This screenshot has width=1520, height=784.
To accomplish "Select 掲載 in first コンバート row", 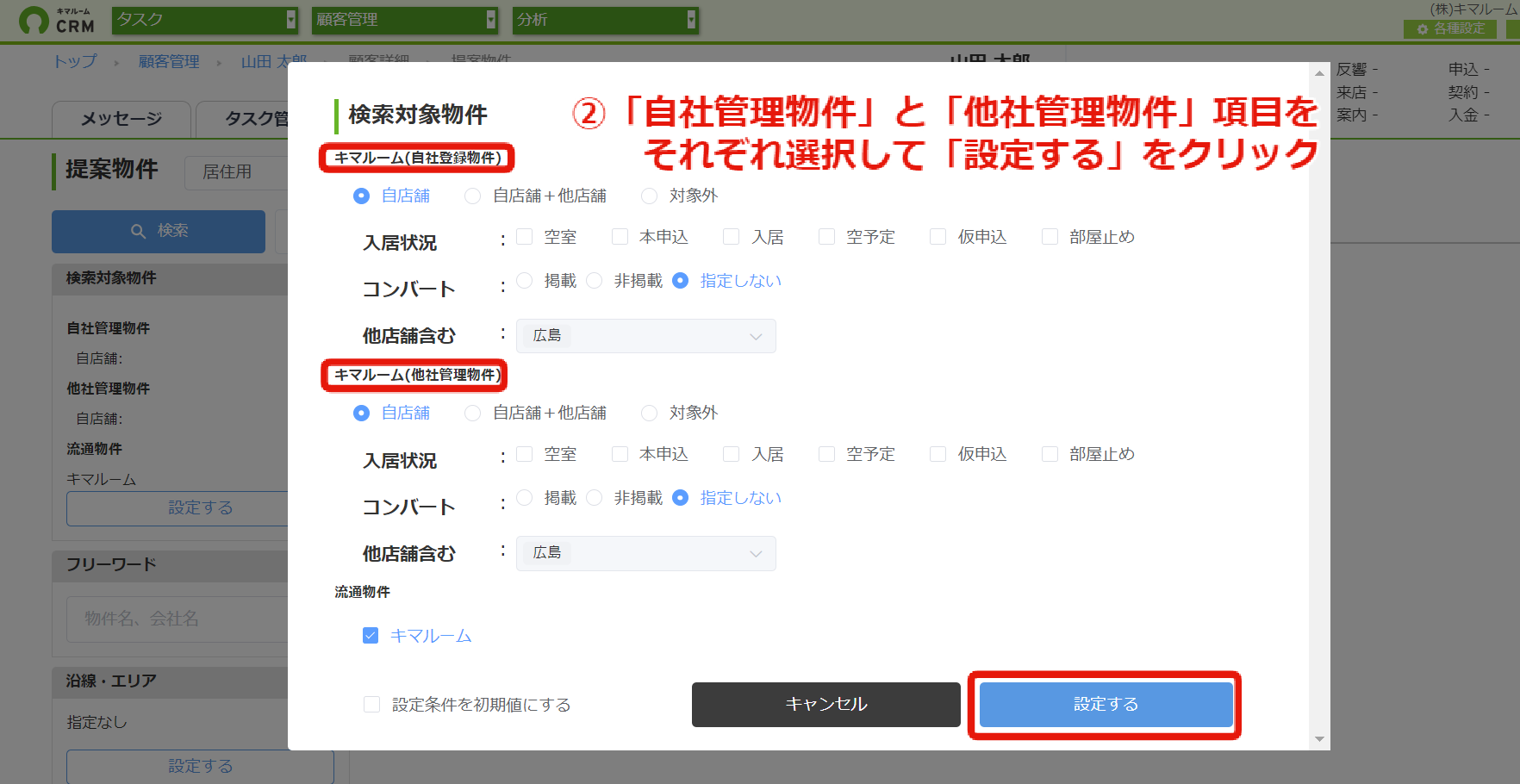I will click(x=524, y=281).
